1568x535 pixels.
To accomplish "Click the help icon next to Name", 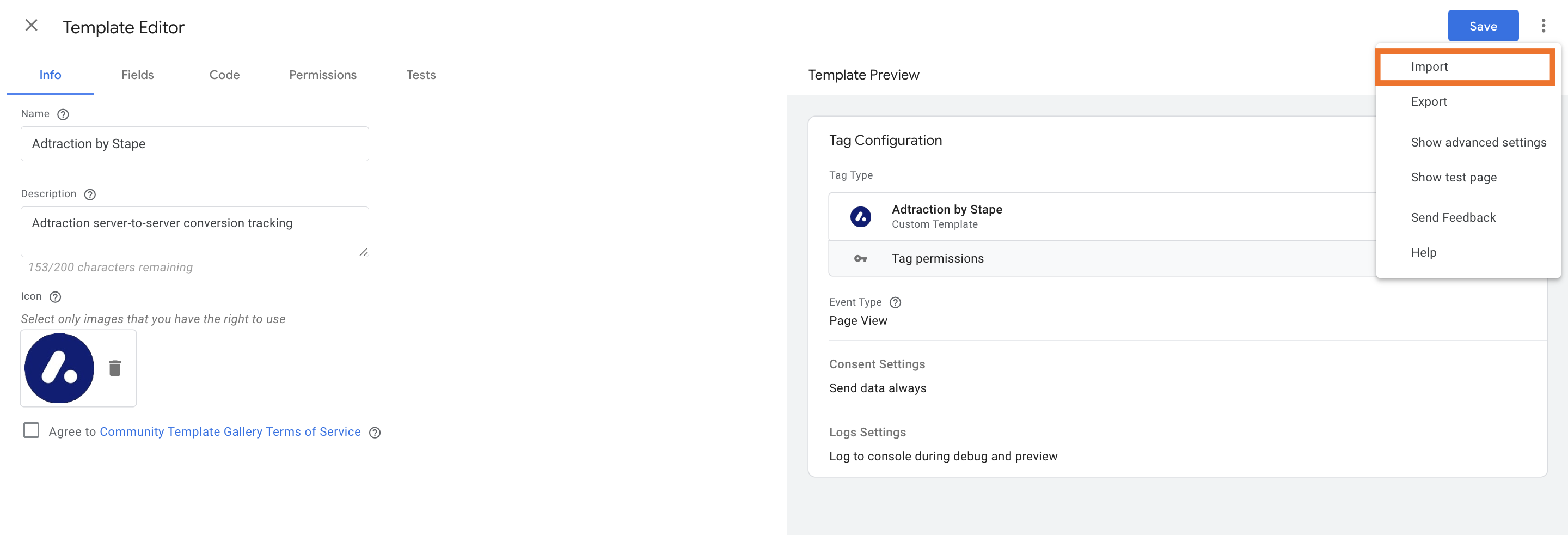I will point(63,114).
